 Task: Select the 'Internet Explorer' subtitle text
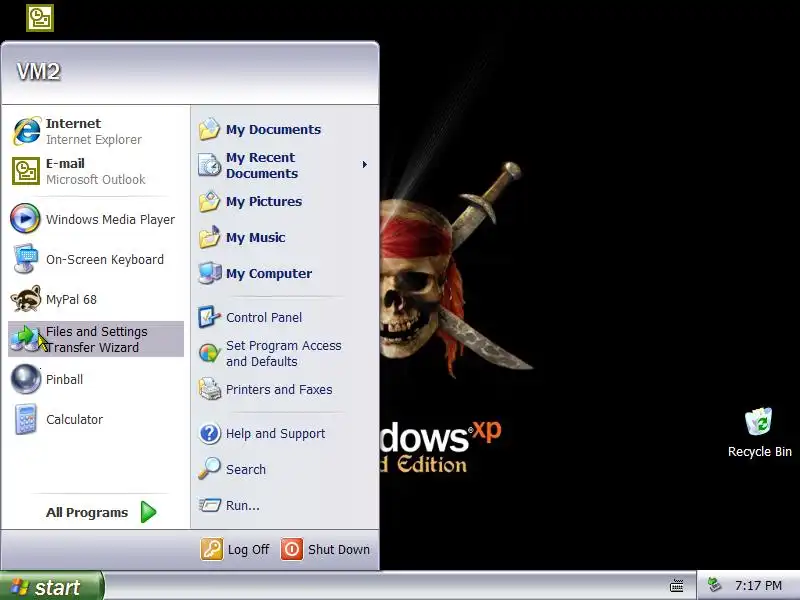click(x=94, y=140)
